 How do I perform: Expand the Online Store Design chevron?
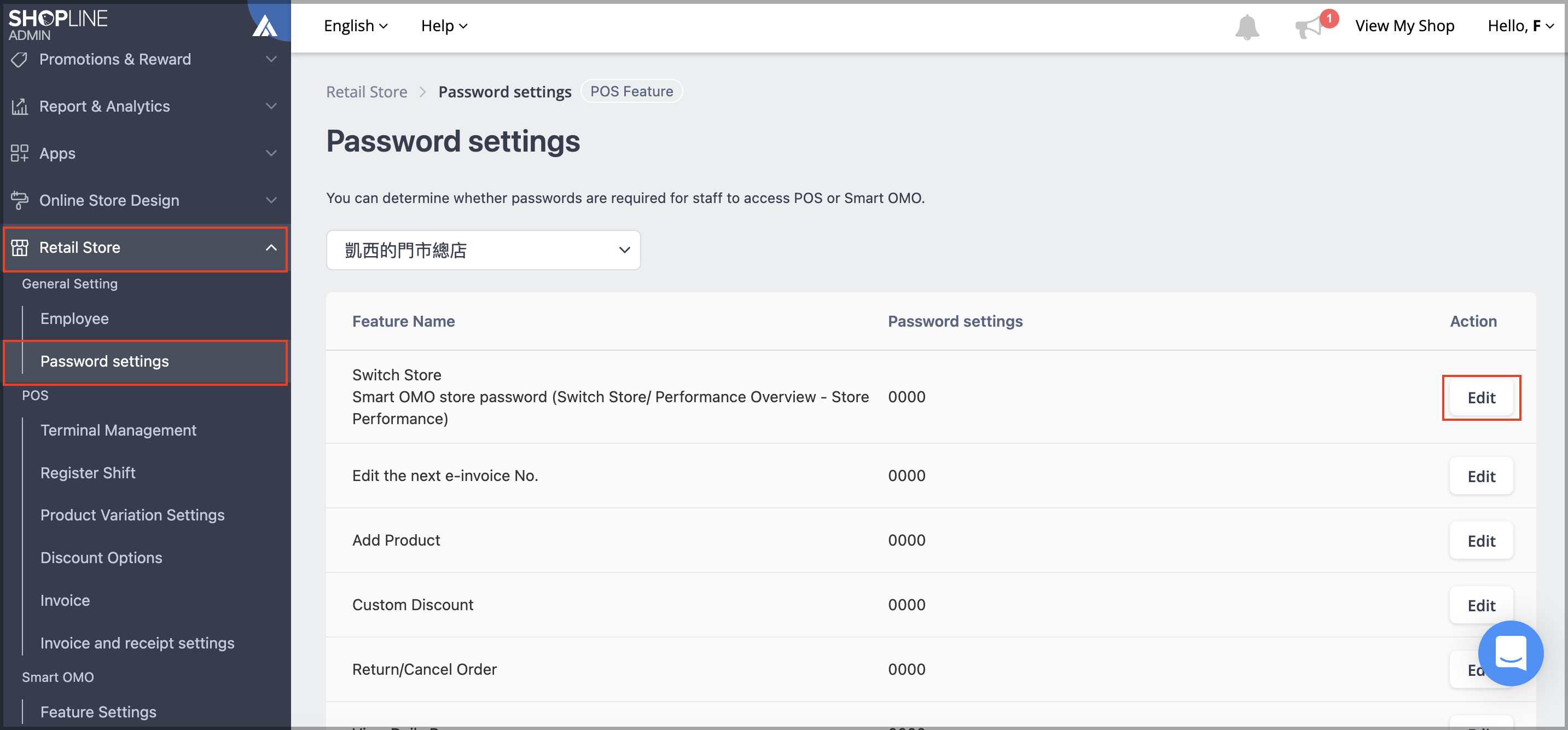tap(271, 200)
